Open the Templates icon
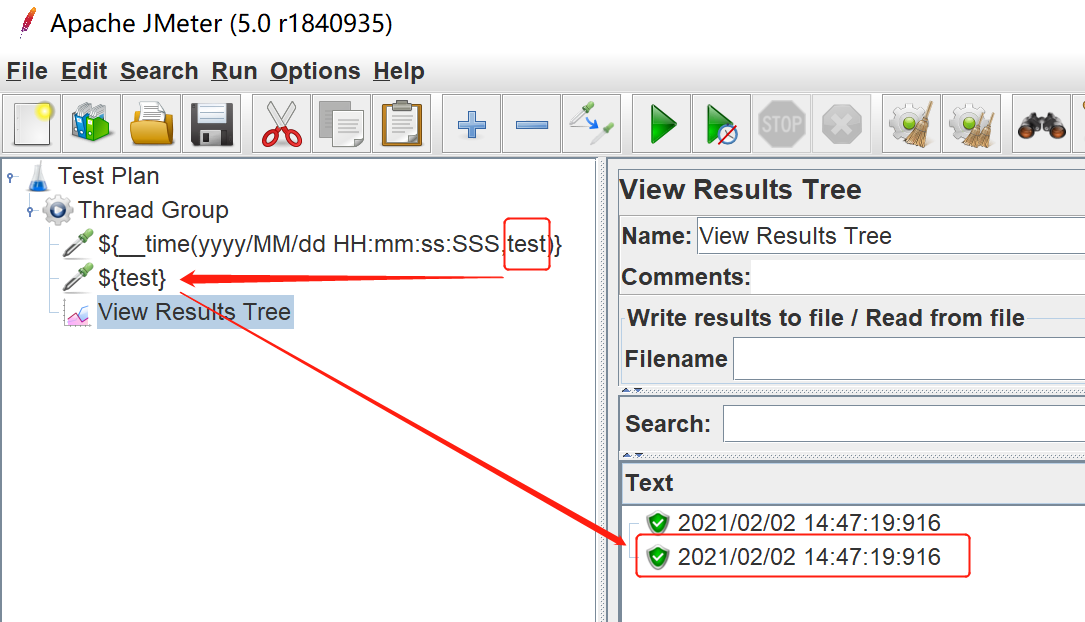 pos(91,124)
